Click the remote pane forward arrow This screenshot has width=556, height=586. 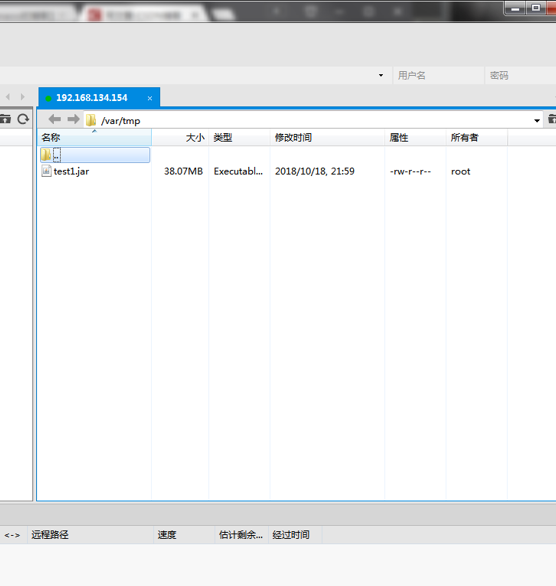point(73,119)
